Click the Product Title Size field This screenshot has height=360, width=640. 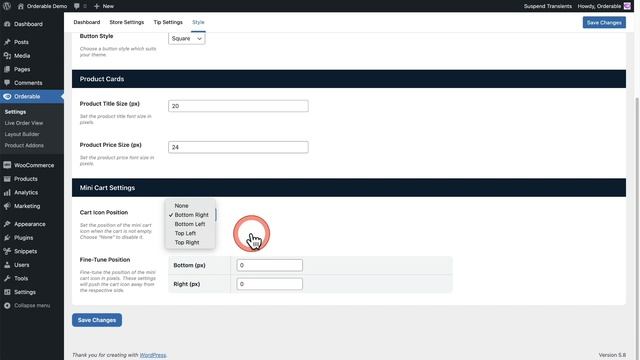click(x=238, y=106)
